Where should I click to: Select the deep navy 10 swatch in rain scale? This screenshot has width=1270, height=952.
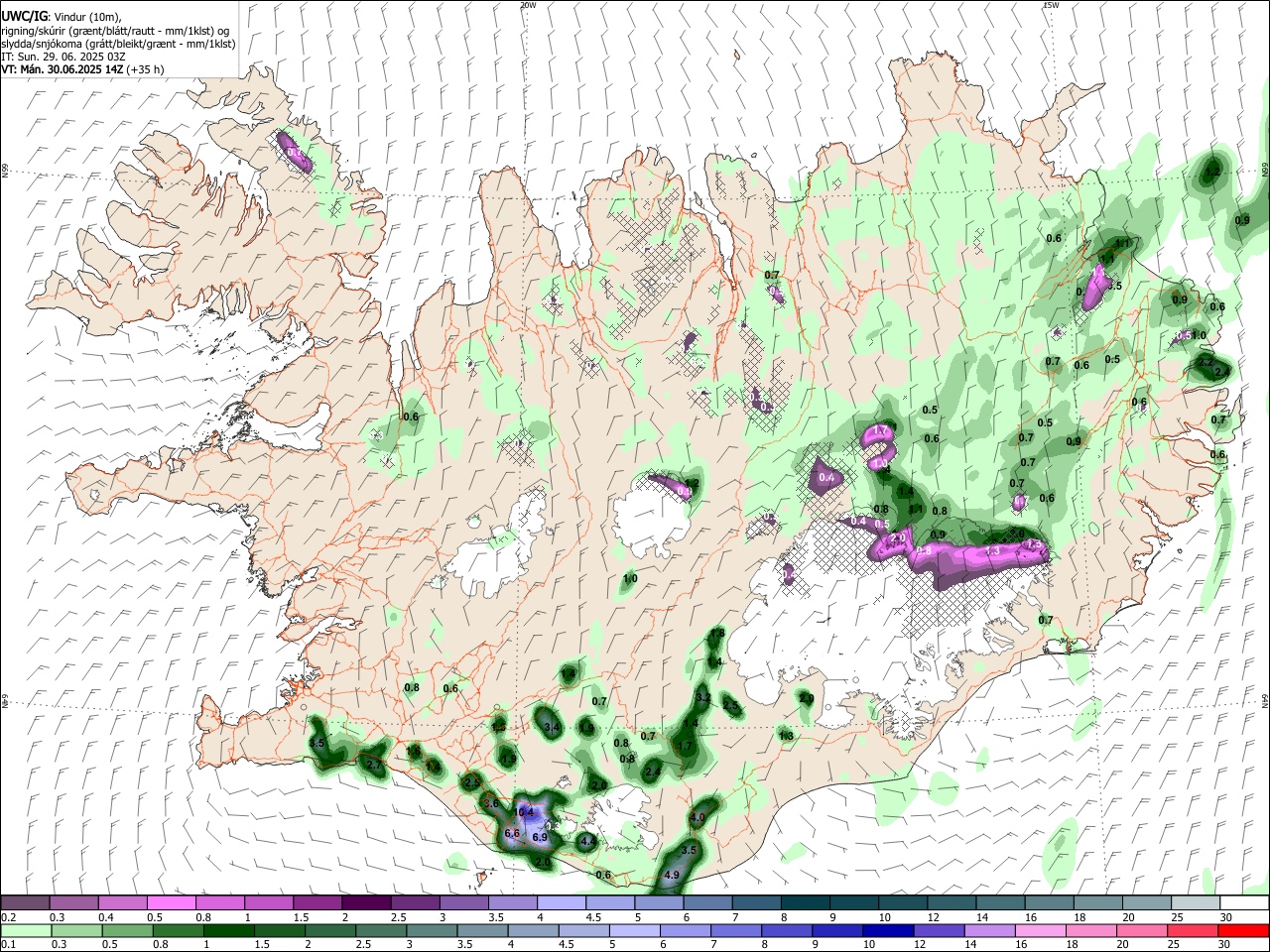click(x=888, y=931)
